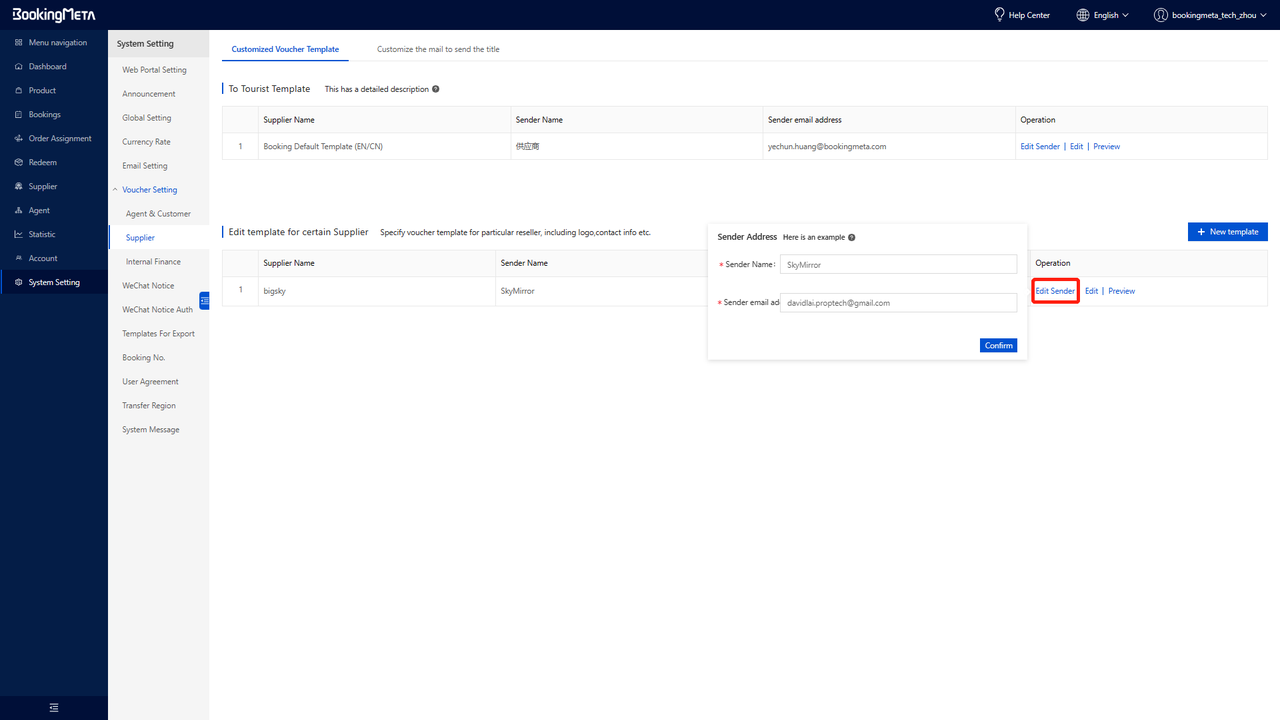Click the help icon beside detailed description

pyautogui.click(x=436, y=89)
